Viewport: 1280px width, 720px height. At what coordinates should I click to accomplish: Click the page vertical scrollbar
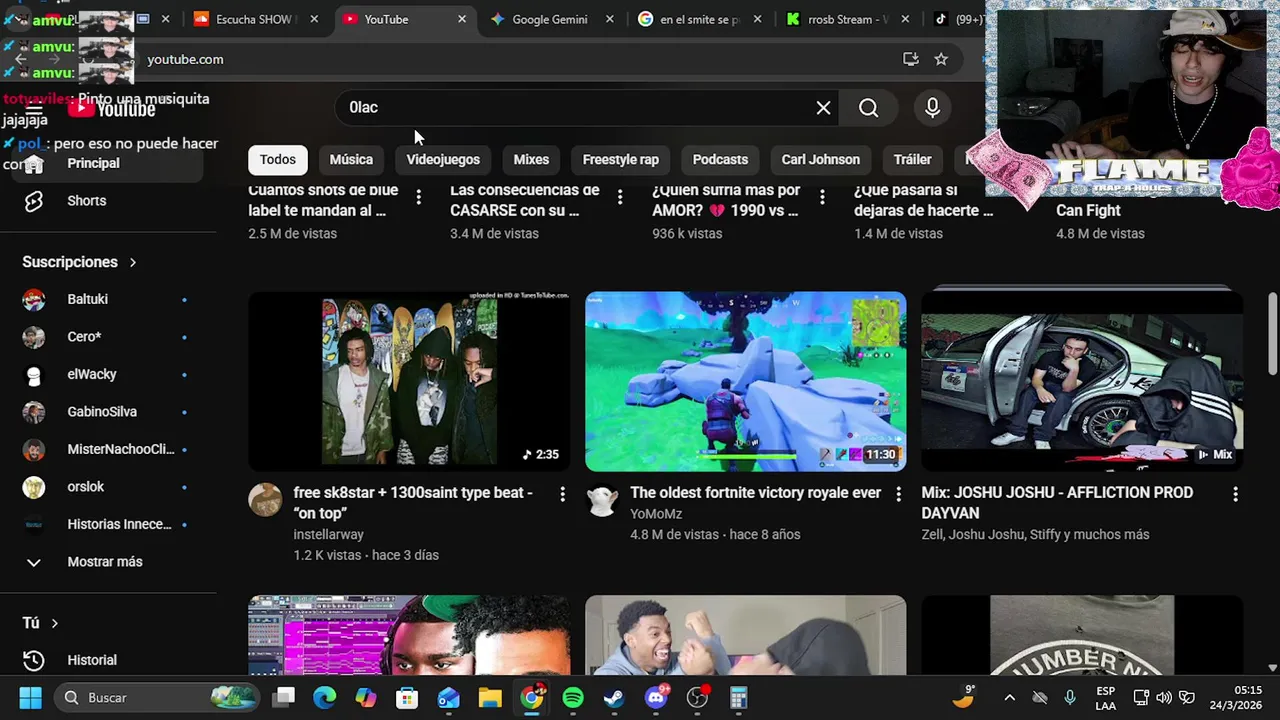1272,335
